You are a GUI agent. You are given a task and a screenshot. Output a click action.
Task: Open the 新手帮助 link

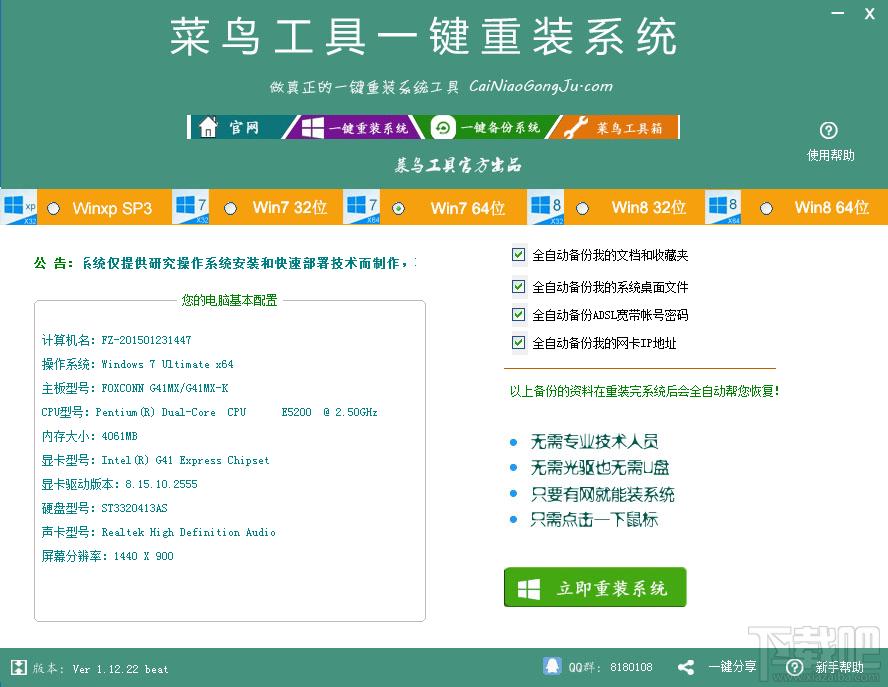[x=839, y=667]
